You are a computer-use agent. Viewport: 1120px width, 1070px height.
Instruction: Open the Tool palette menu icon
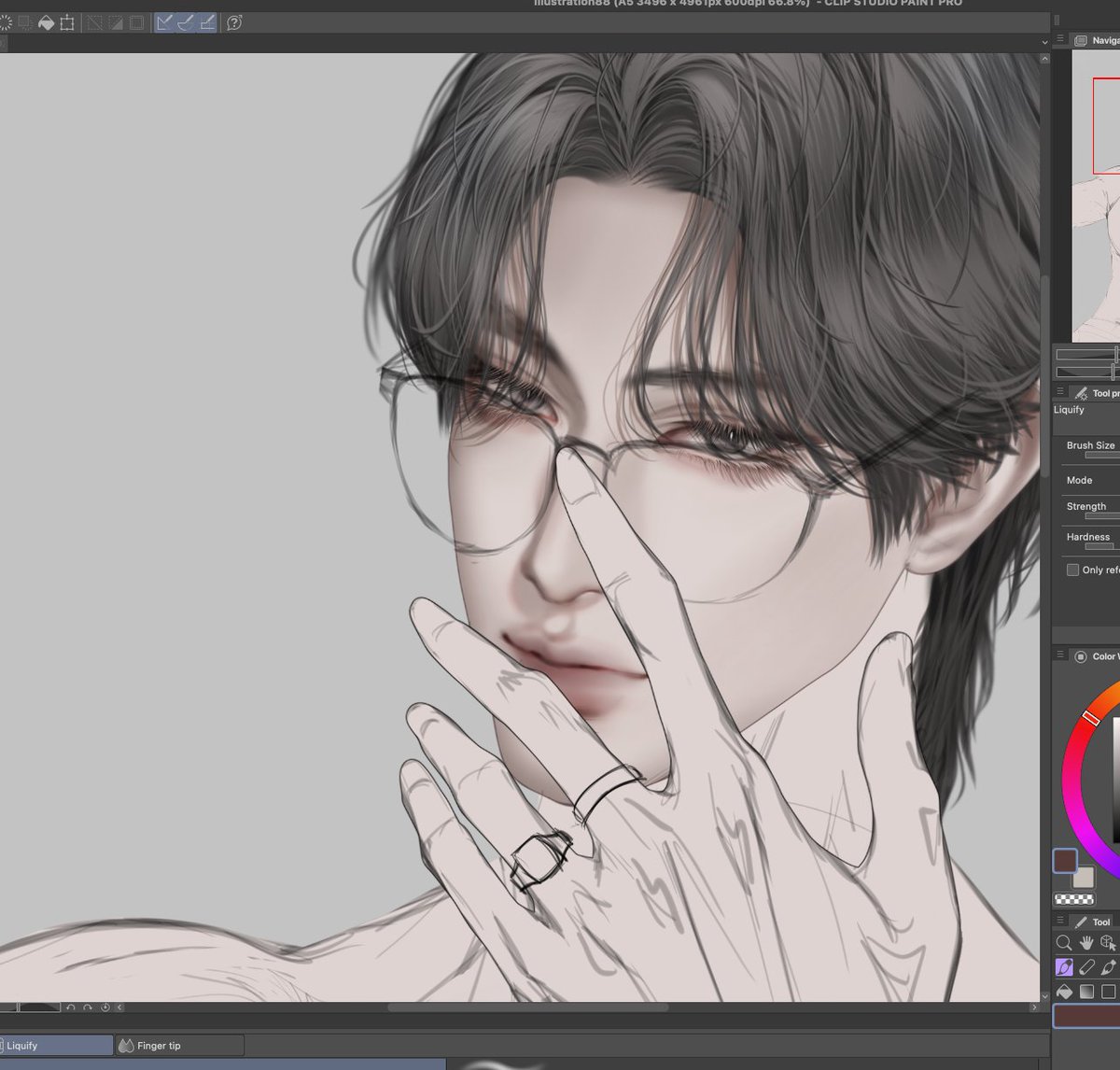click(x=1060, y=922)
